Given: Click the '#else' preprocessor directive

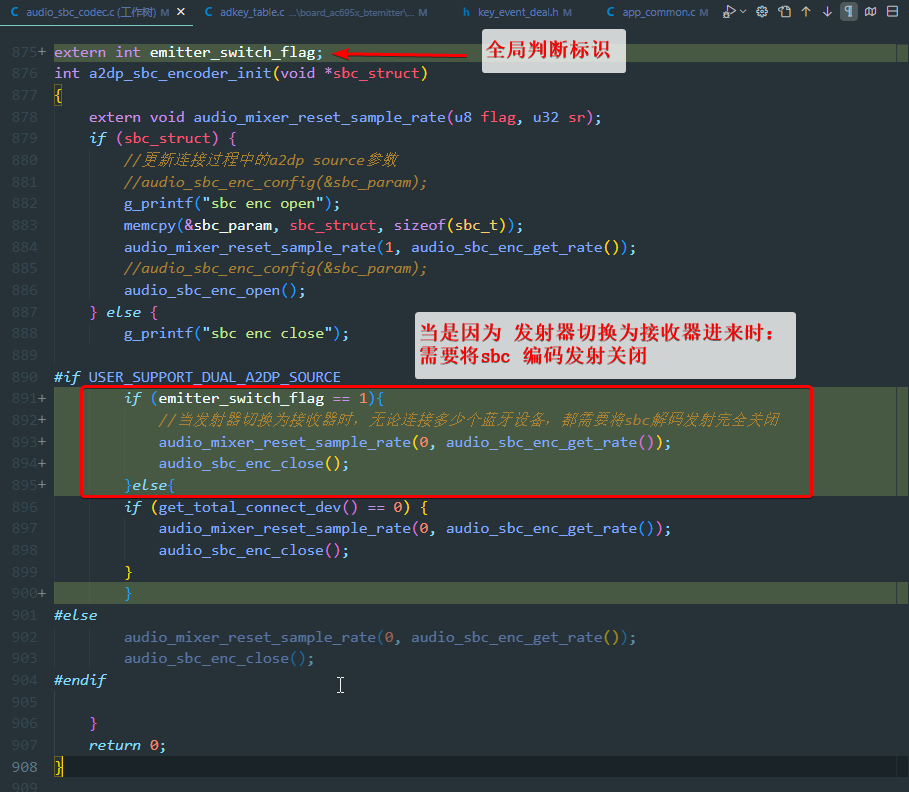Looking at the screenshot, I should (75, 615).
